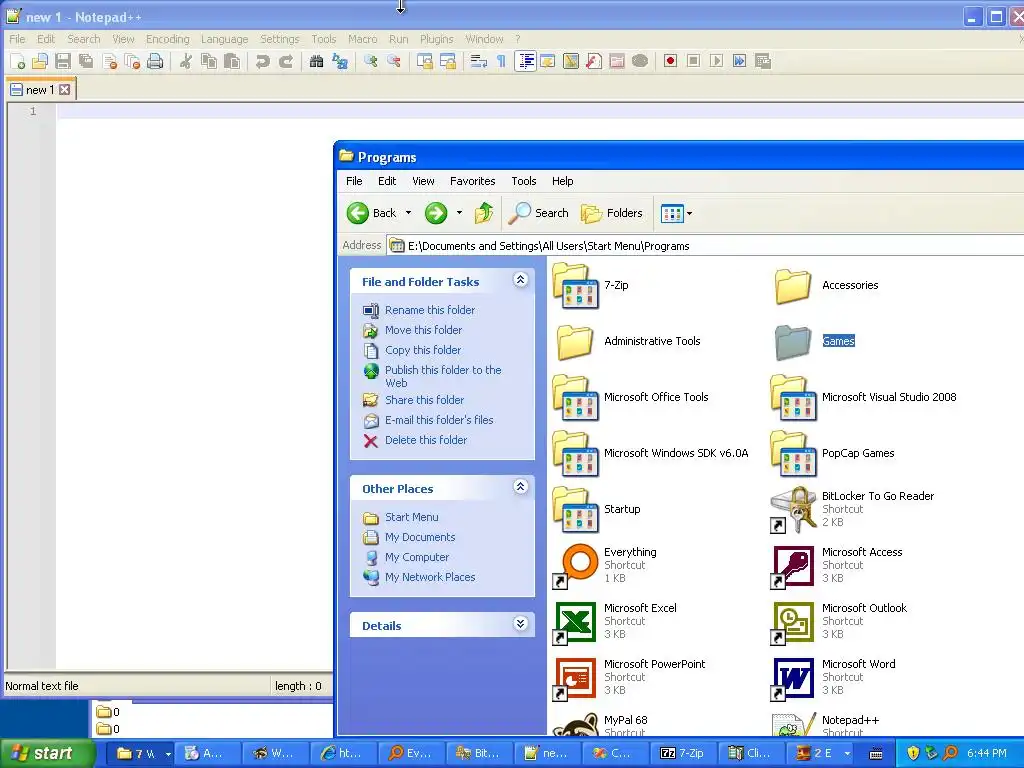The height and width of the screenshot is (768, 1024).
Task: Click the Redo arrow in Notepad++ toolbar
Action: click(285, 61)
